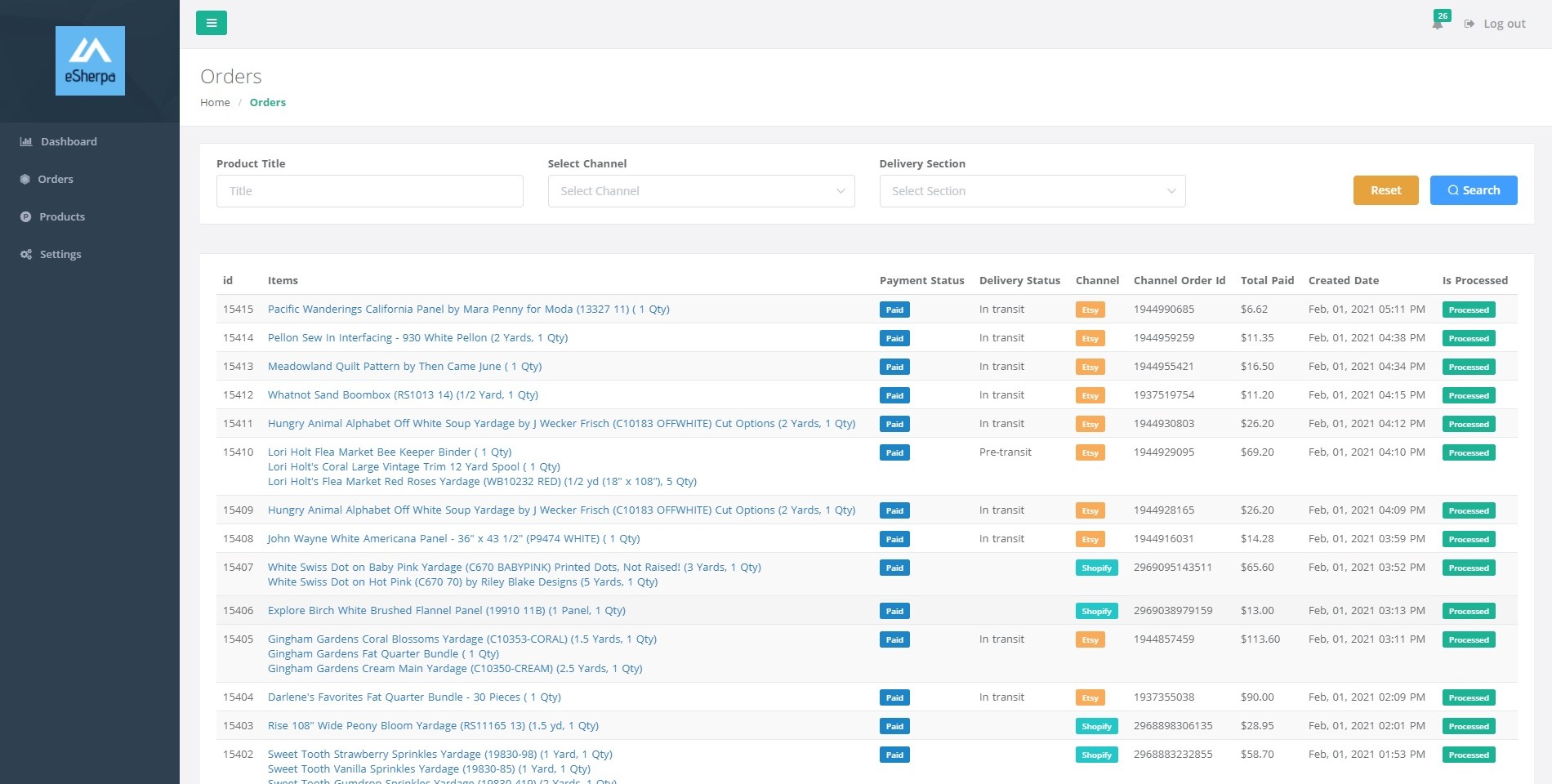Click created date Feb, 01, 2021 02:09 PM

1367,697
